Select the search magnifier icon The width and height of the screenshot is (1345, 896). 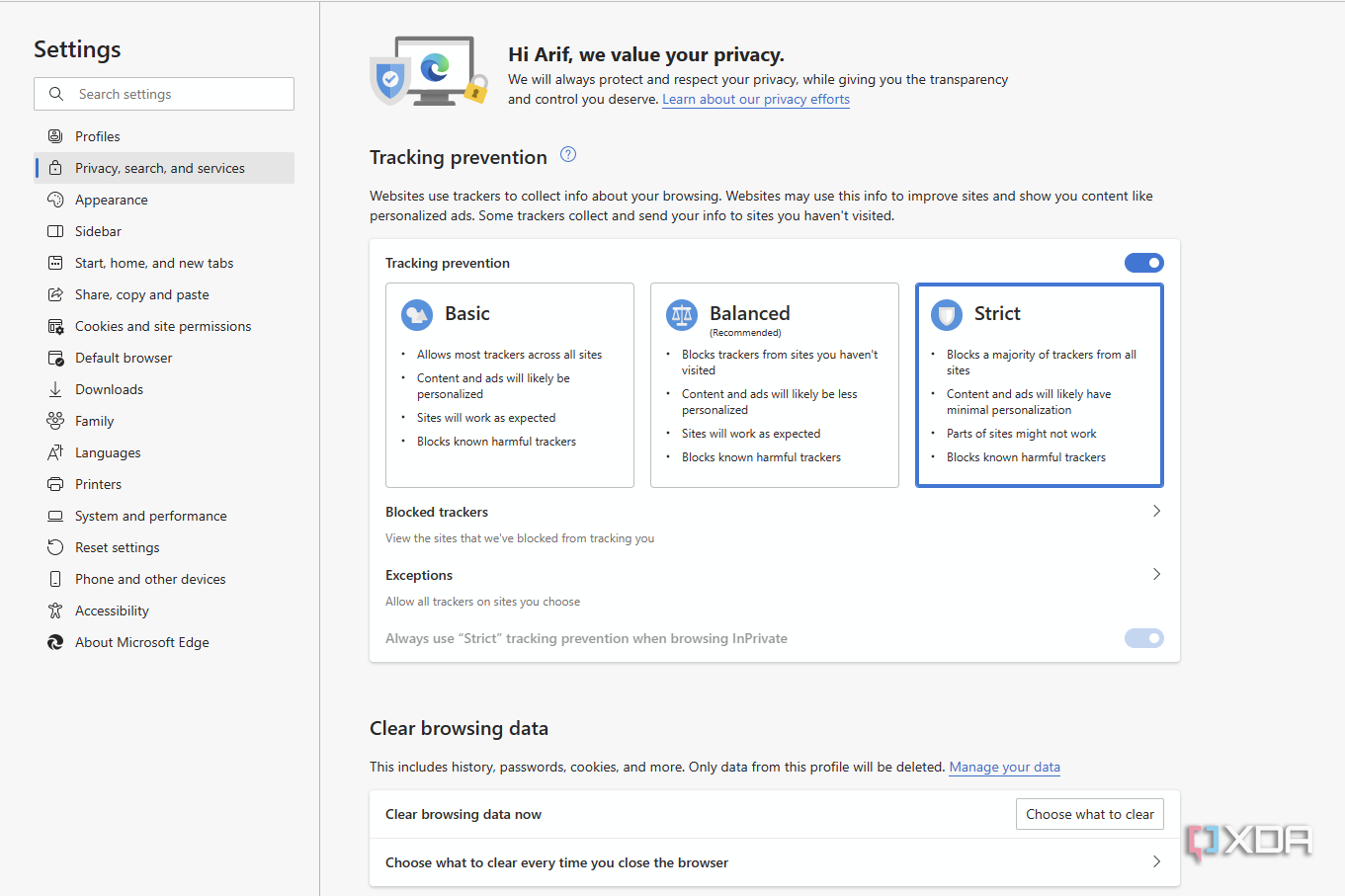pos(55,94)
